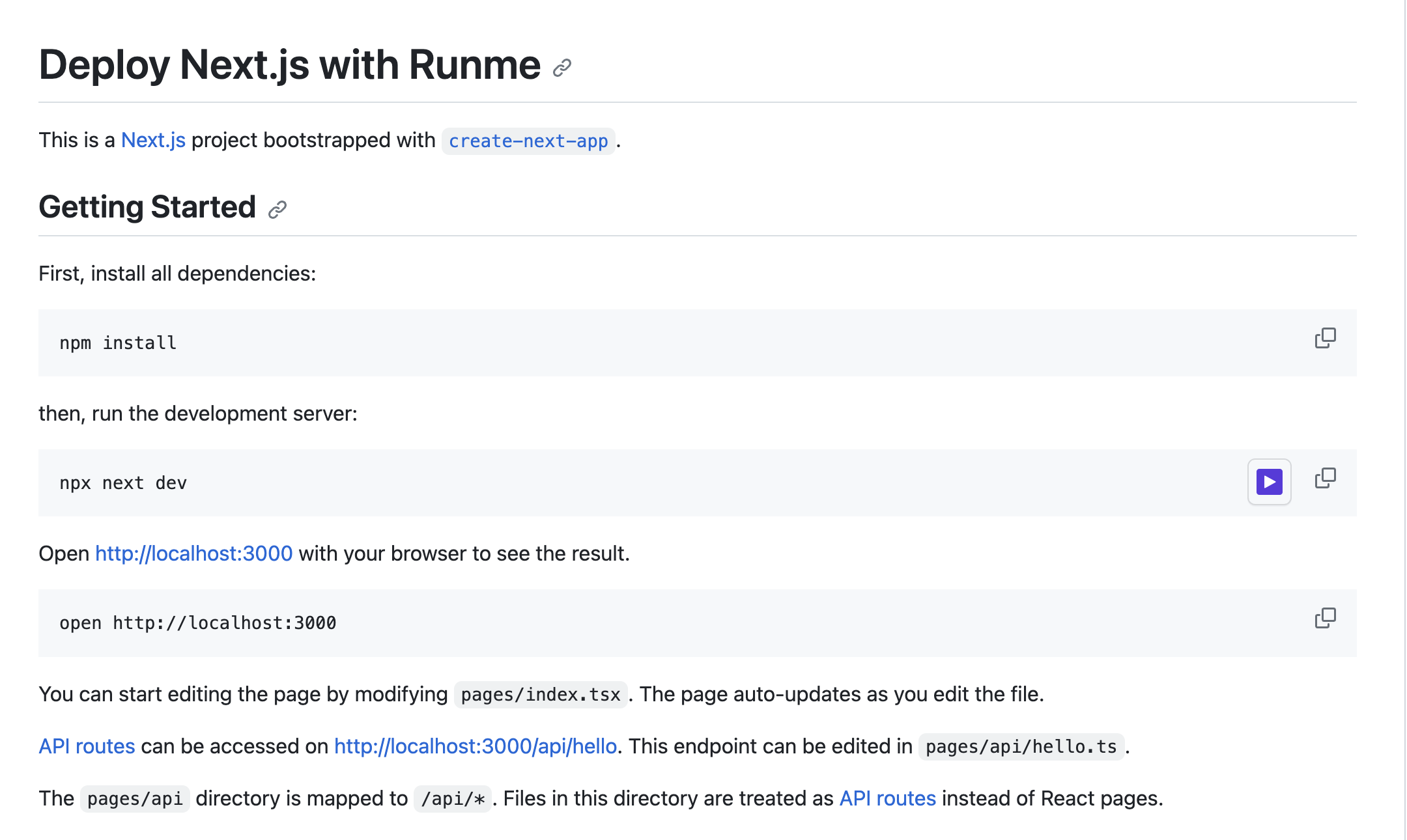Image resolution: width=1407 pixels, height=840 pixels.
Task: Click the Getting Started heading
Action: [147, 207]
